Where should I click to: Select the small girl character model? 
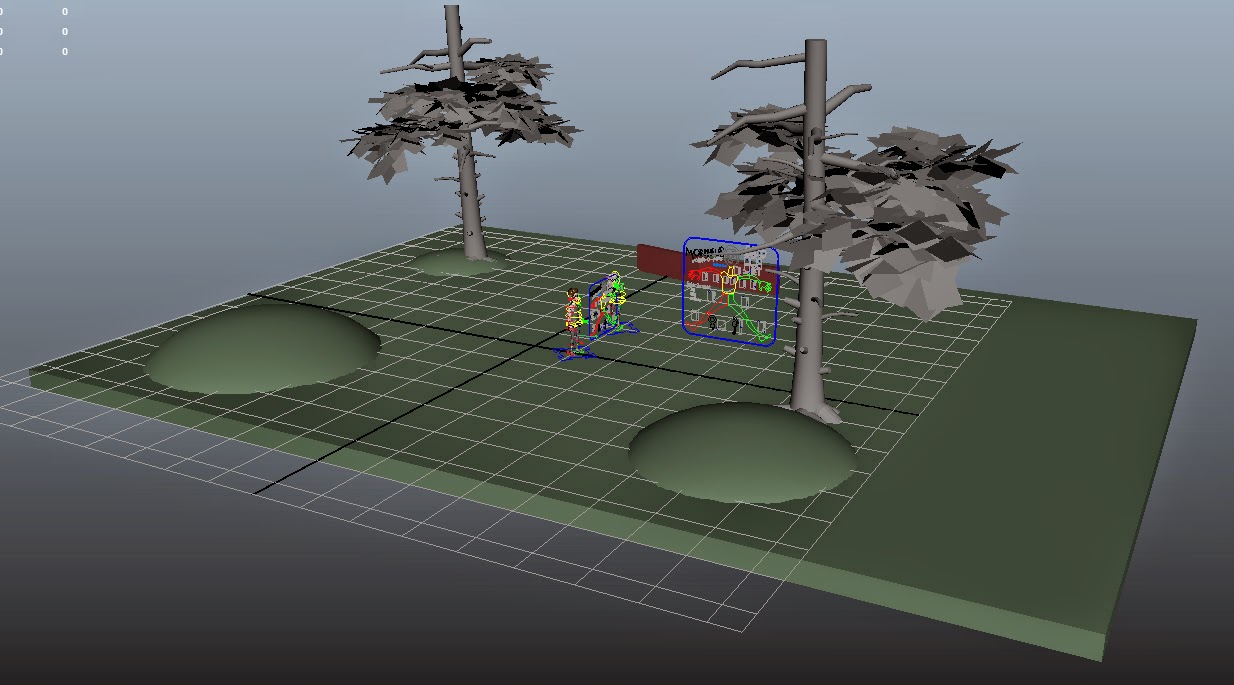tap(572, 308)
